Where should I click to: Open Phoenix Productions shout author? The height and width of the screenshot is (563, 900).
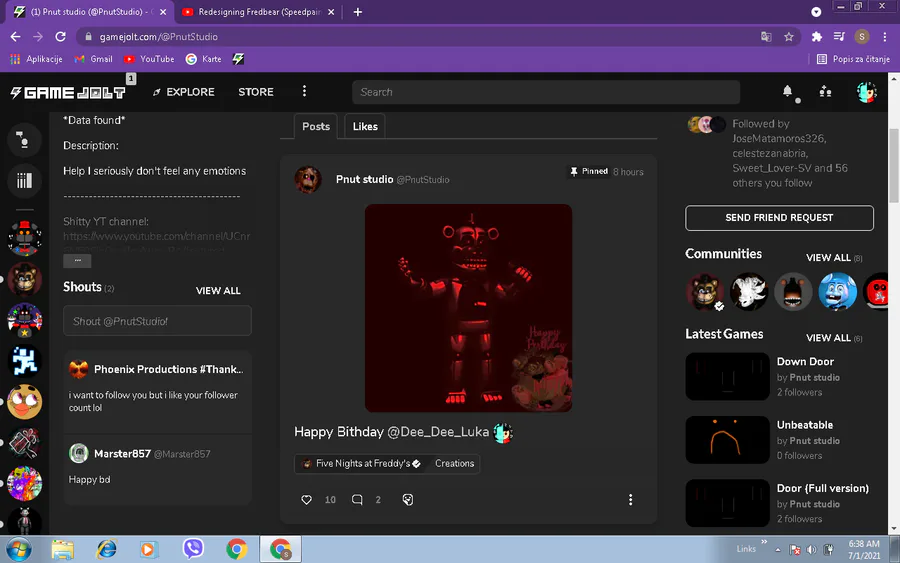point(169,370)
